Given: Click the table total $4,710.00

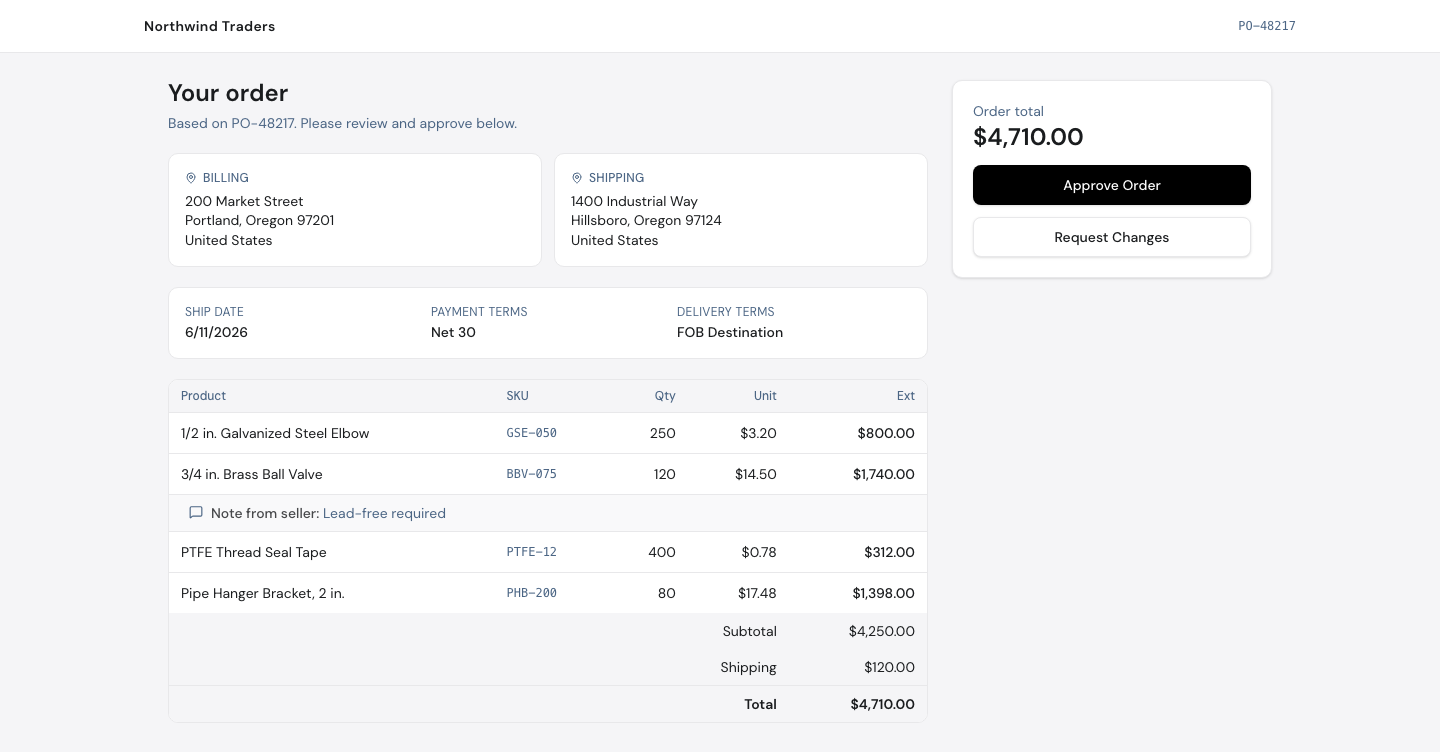Looking at the screenshot, I should pos(882,704).
